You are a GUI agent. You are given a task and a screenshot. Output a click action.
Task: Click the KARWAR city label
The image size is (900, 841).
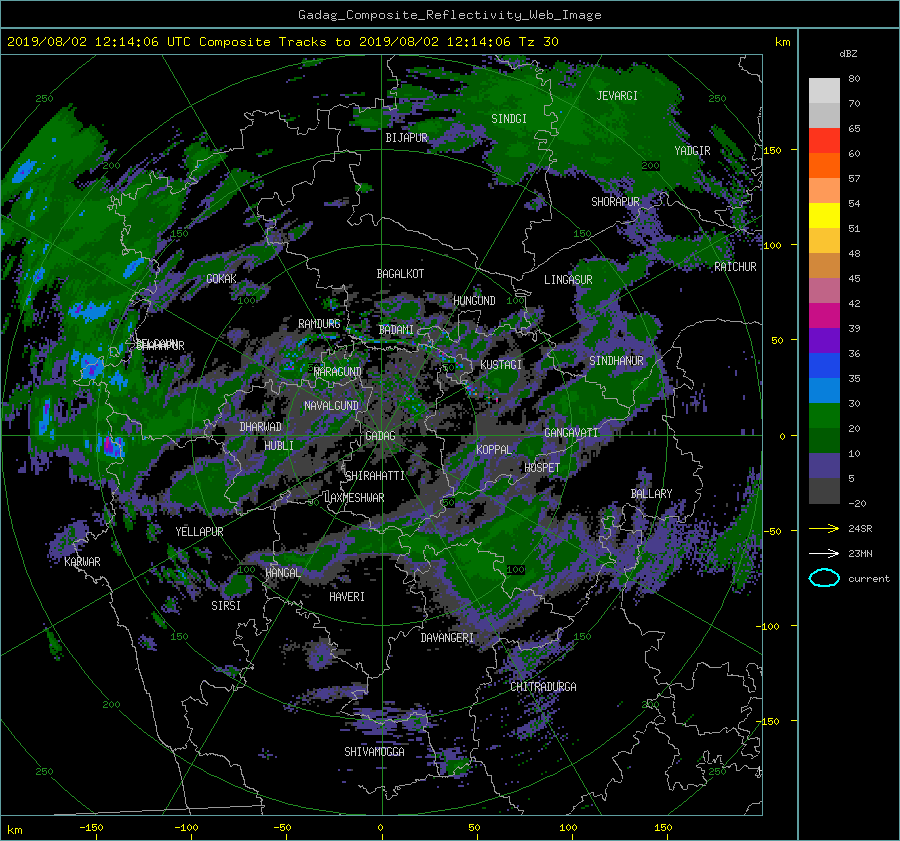tap(82, 562)
